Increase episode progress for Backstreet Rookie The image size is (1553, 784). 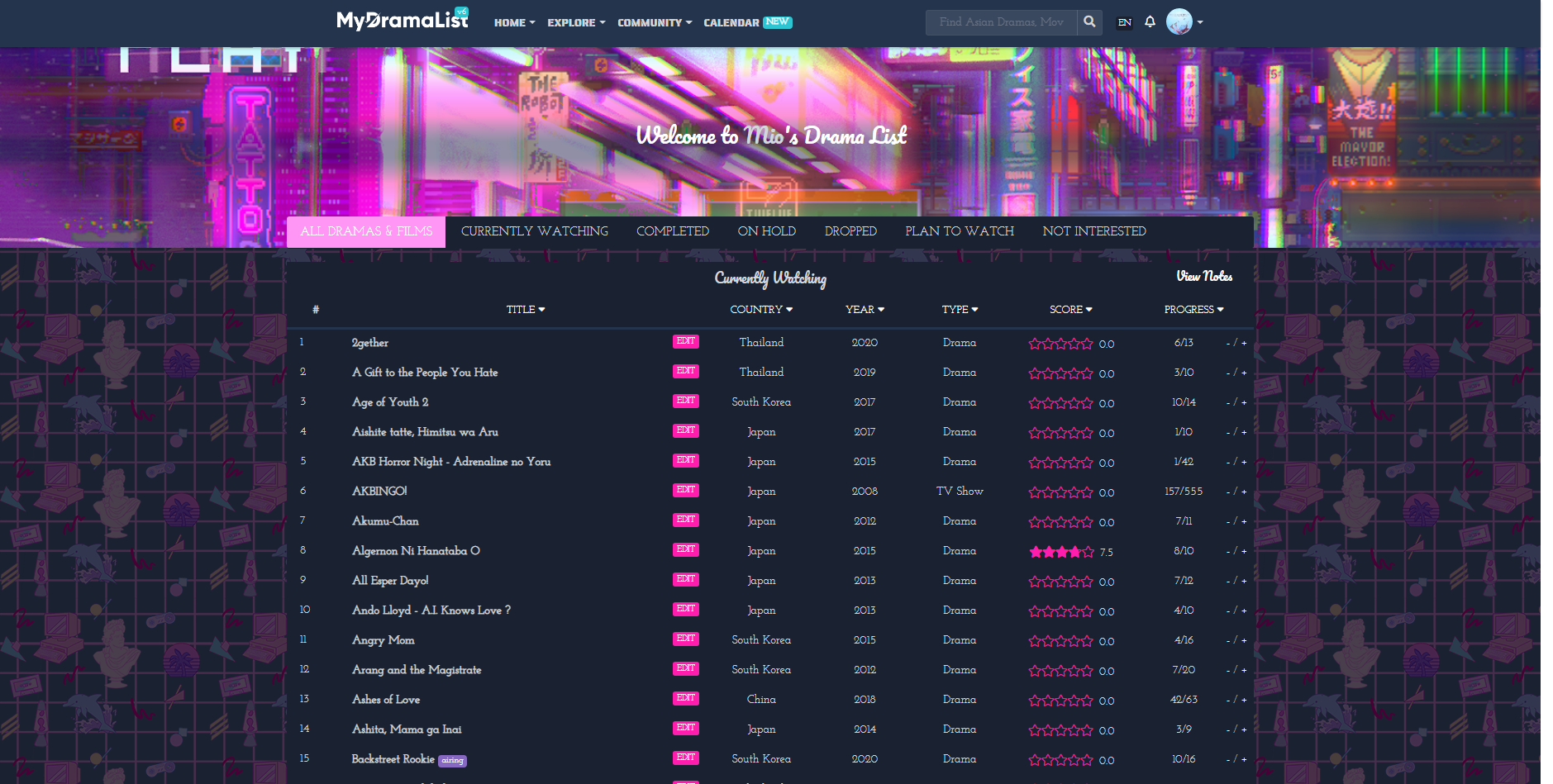pos(1244,759)
